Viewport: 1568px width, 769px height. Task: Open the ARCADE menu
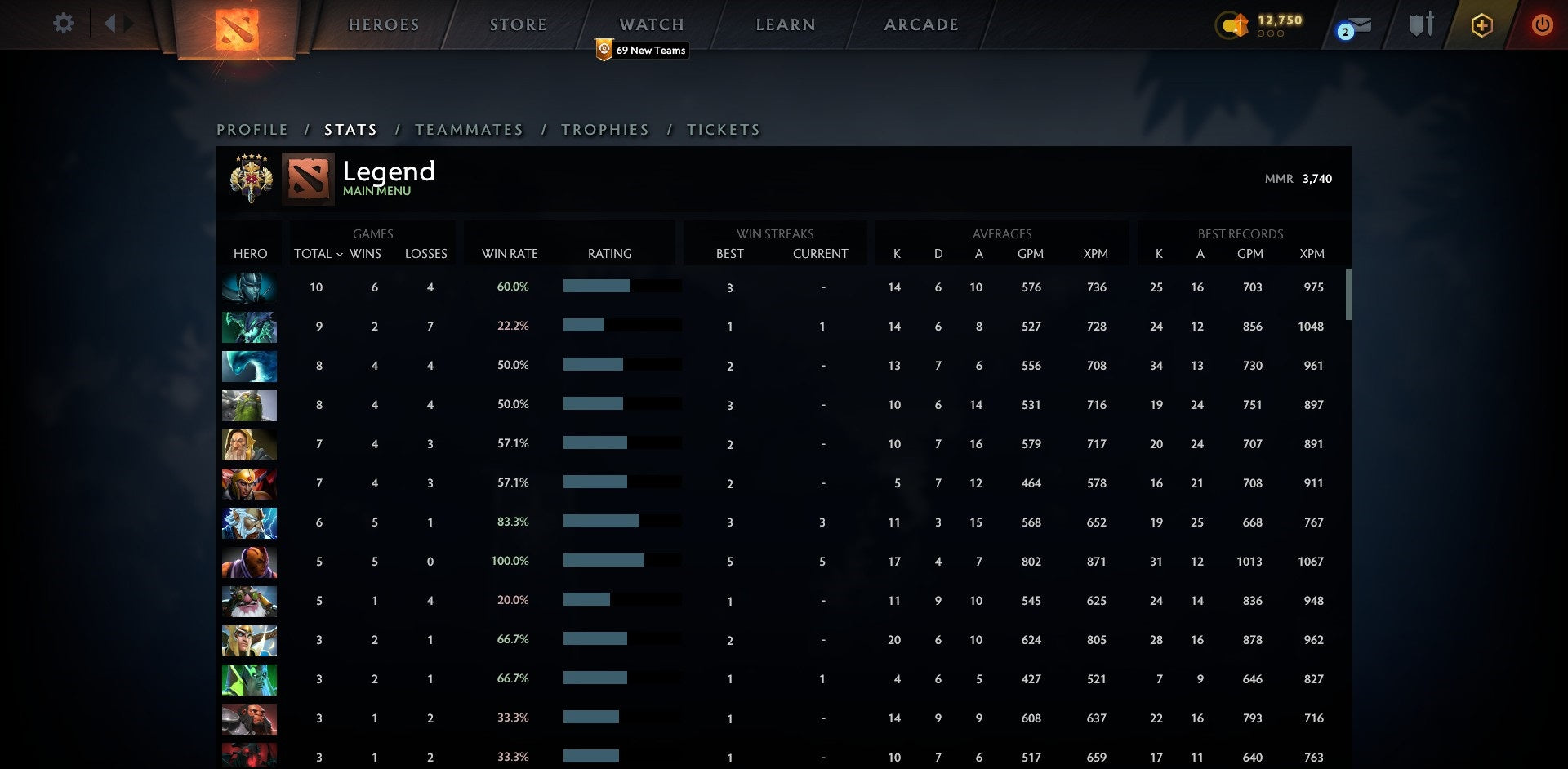coord(921,24)
